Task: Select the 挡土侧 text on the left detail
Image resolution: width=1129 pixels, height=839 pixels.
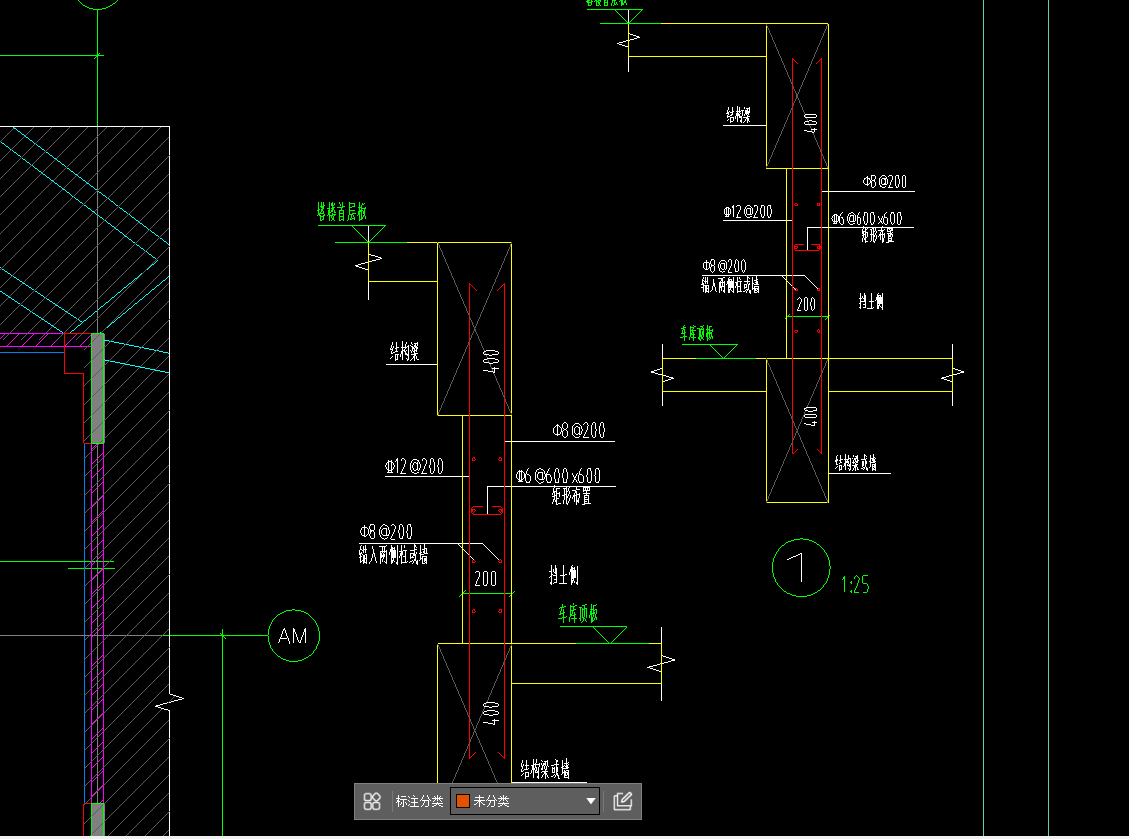Action: [564, 576]
